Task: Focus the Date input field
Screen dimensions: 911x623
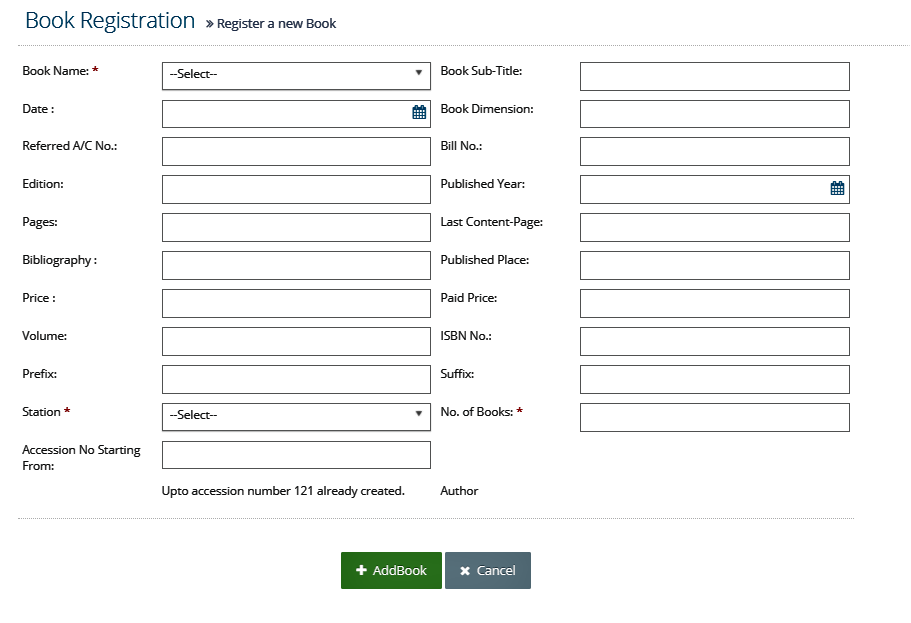Action: pos(296,114)
